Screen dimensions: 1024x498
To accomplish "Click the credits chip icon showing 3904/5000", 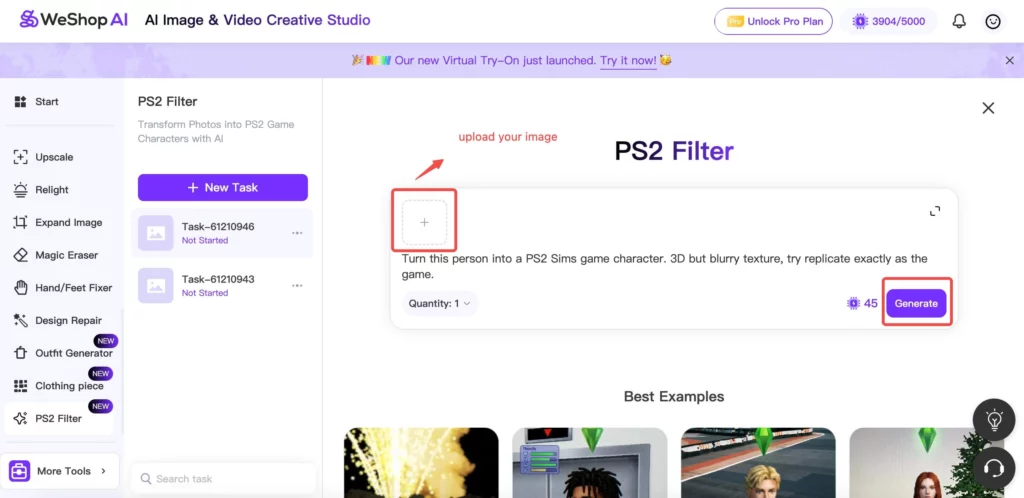I will [860, 22].
